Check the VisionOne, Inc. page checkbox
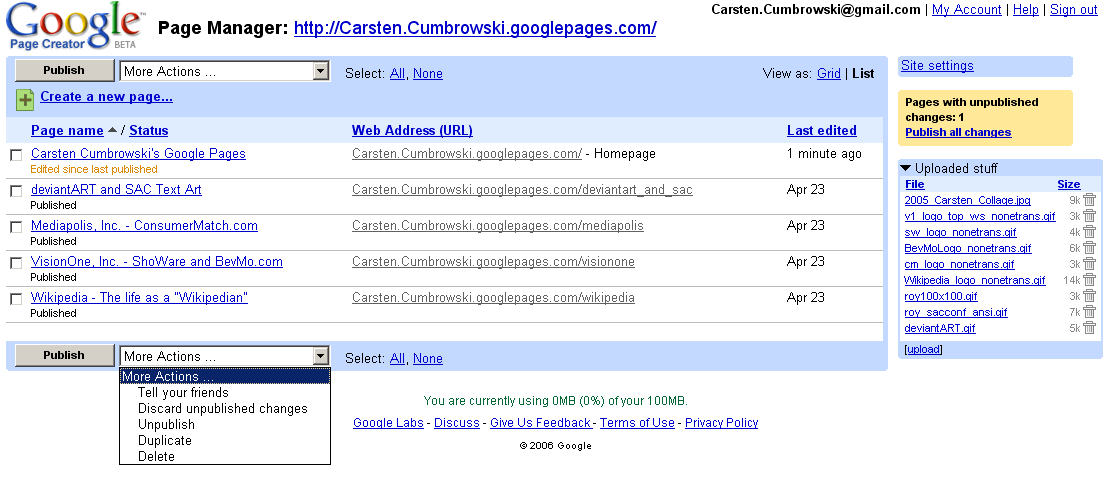The height and width of the screenshot is (479, 1111). [x=16, y=264]
